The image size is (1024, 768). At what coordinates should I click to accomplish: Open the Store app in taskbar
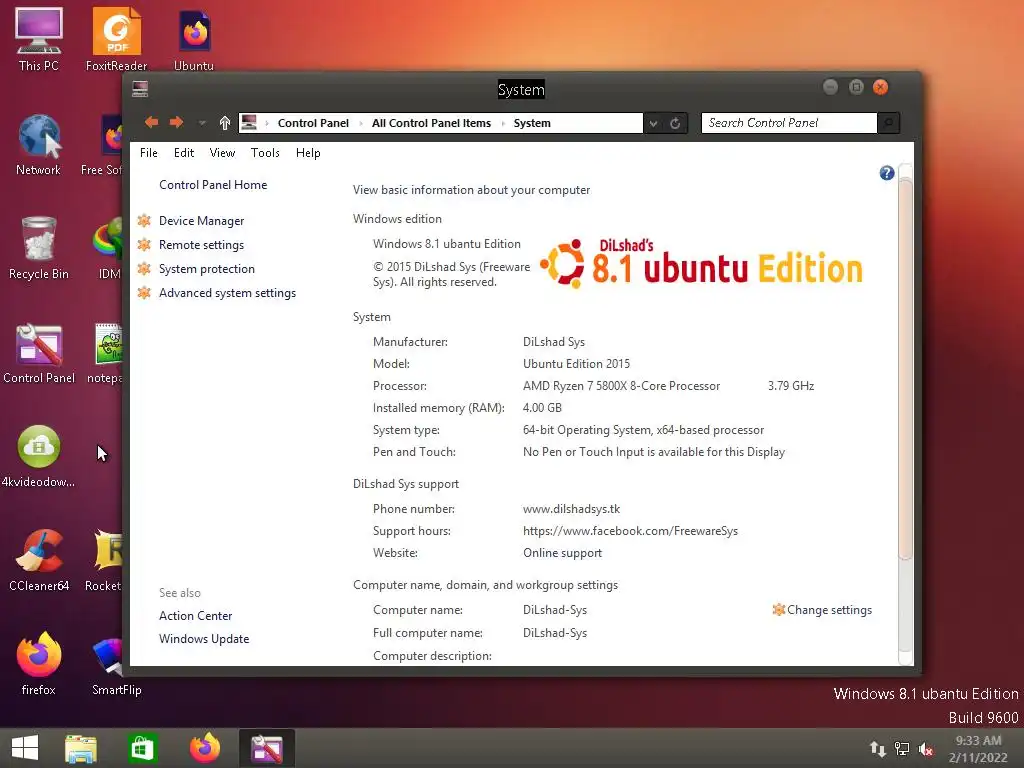142,748
